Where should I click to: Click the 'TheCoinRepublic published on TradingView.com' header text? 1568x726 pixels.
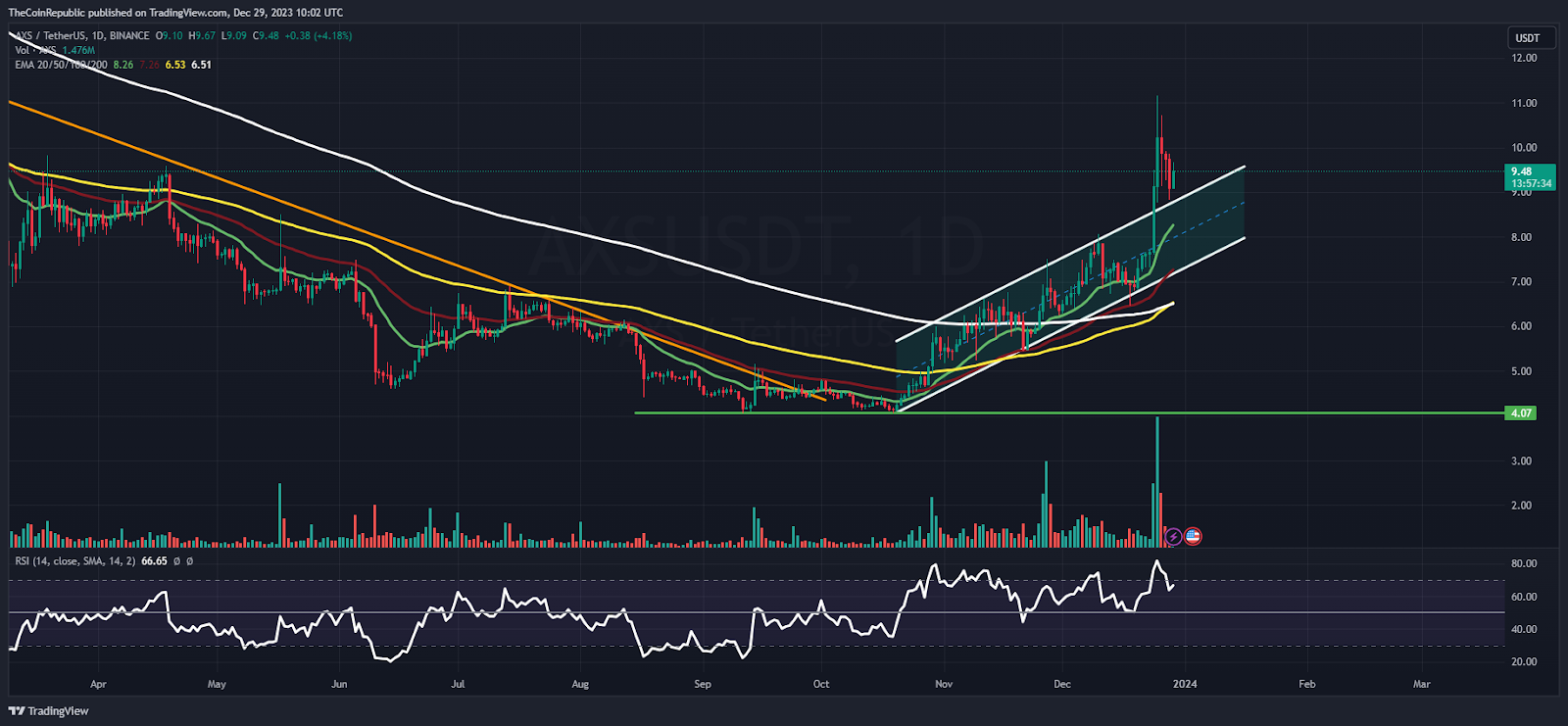coord(121,13)
